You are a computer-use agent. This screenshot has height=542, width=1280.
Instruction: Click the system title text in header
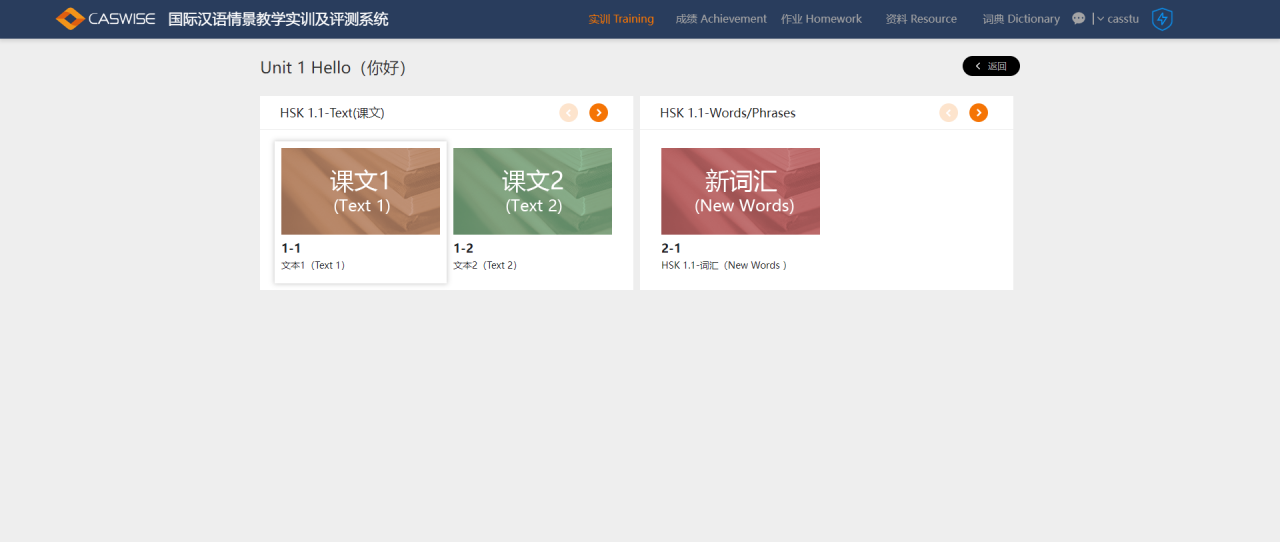pyautogui.click(x=278, y=19)
